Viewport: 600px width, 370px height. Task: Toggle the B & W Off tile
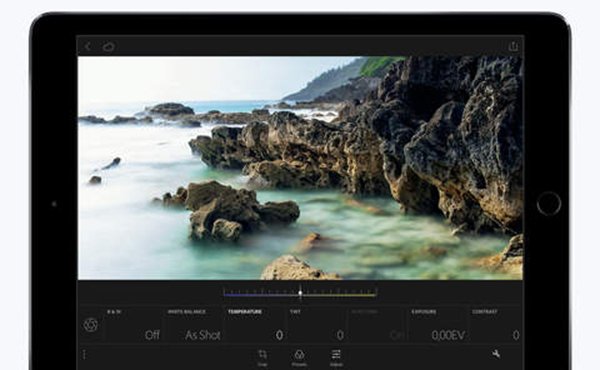(x=134, y=324)
